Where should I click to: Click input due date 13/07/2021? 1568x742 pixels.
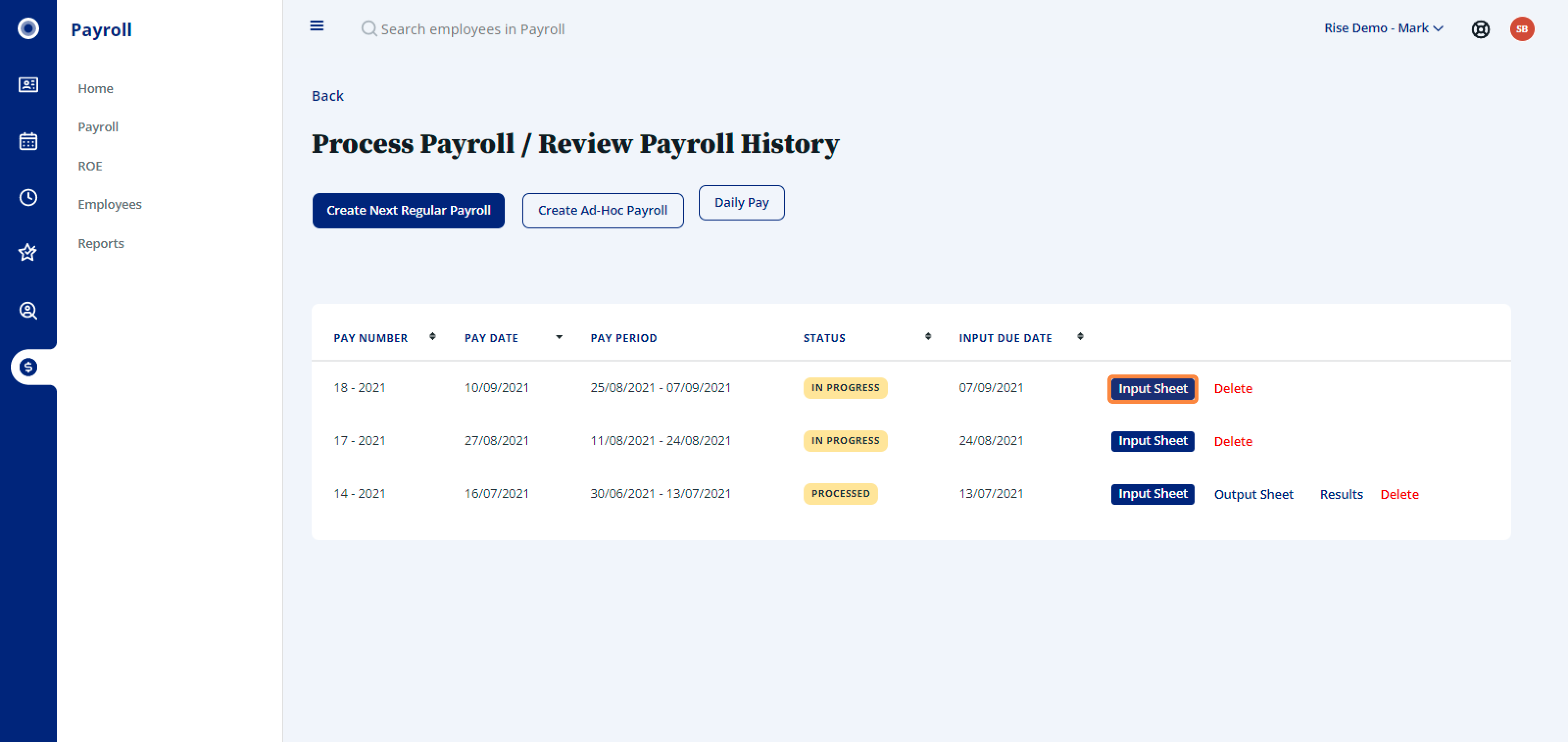click(991, 494)
